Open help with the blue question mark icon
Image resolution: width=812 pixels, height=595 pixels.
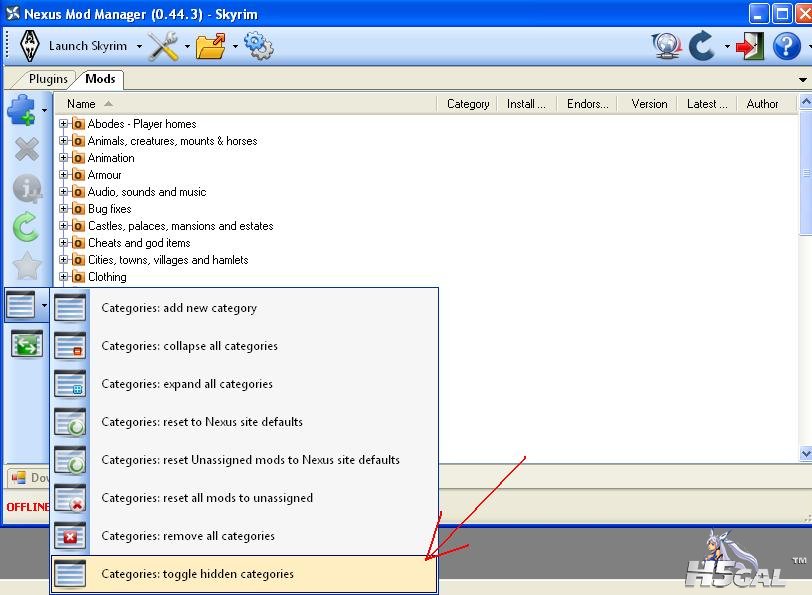pos(787,46)
